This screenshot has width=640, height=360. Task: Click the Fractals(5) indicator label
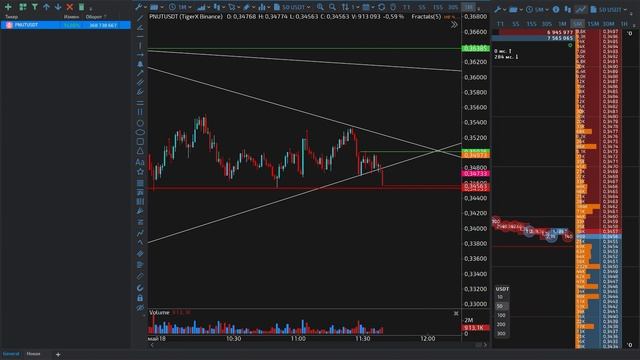click(426, 17)
